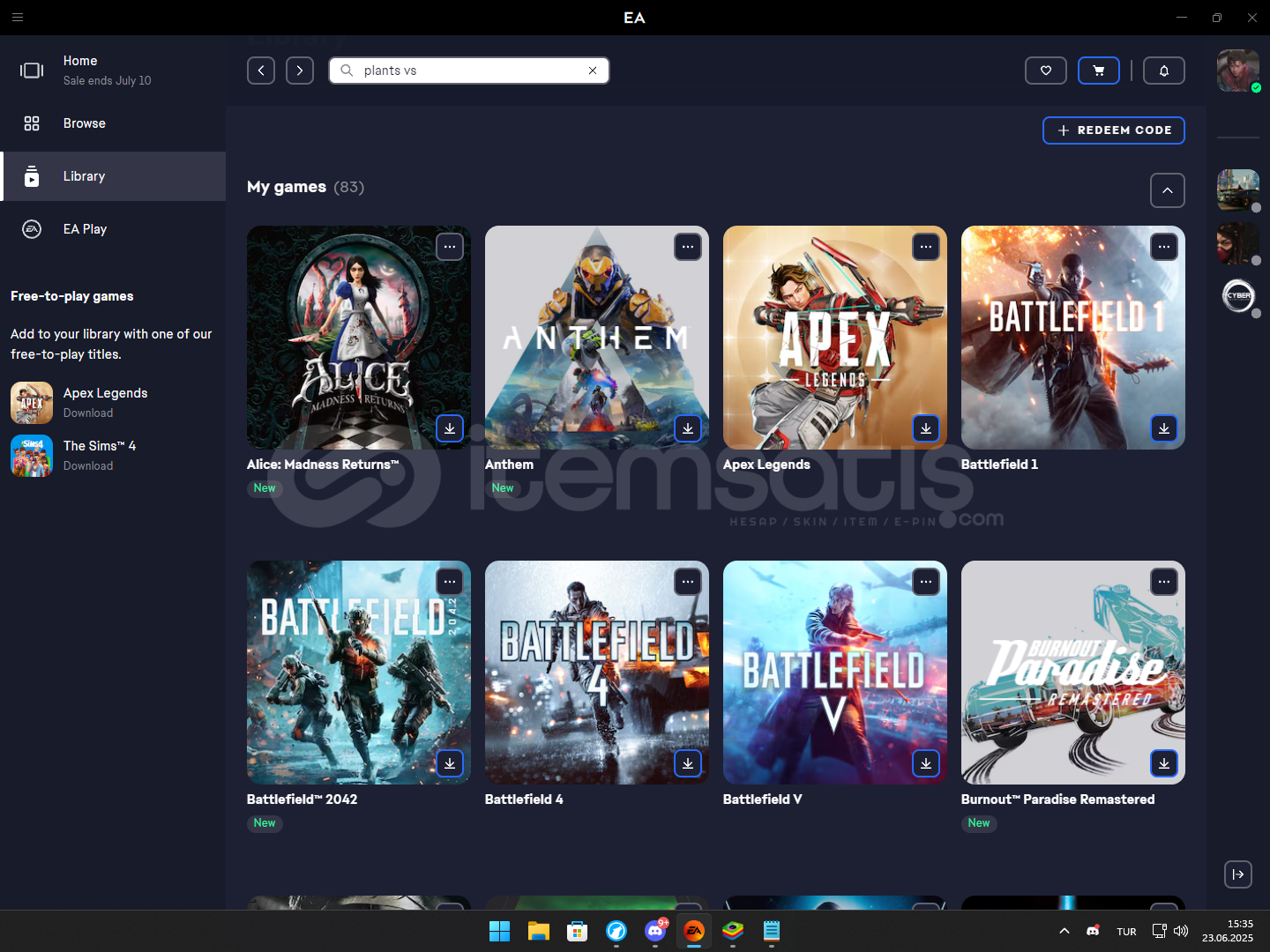Download Apex Legends via card download icon
Screen dimensions: 1270x952
click(x=926, y=428)
